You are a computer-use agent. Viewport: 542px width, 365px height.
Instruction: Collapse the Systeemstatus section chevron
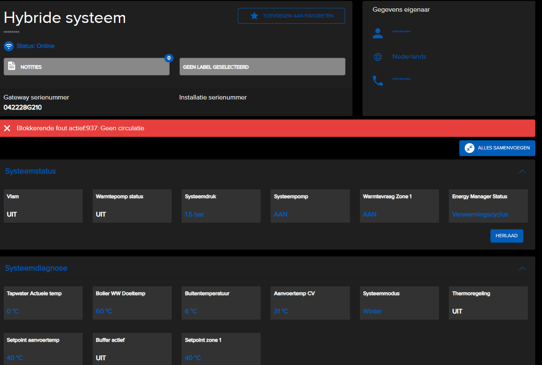522,172
